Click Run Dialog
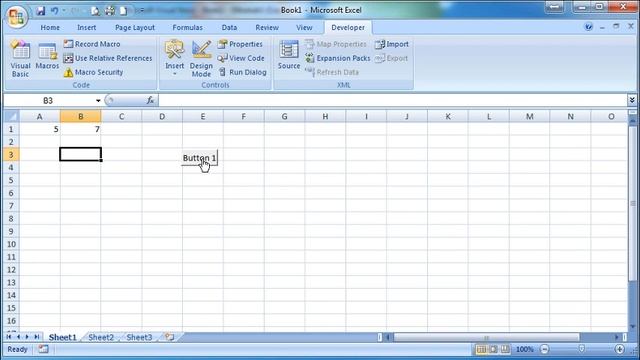640x360 pixels. tap(242, 72)
